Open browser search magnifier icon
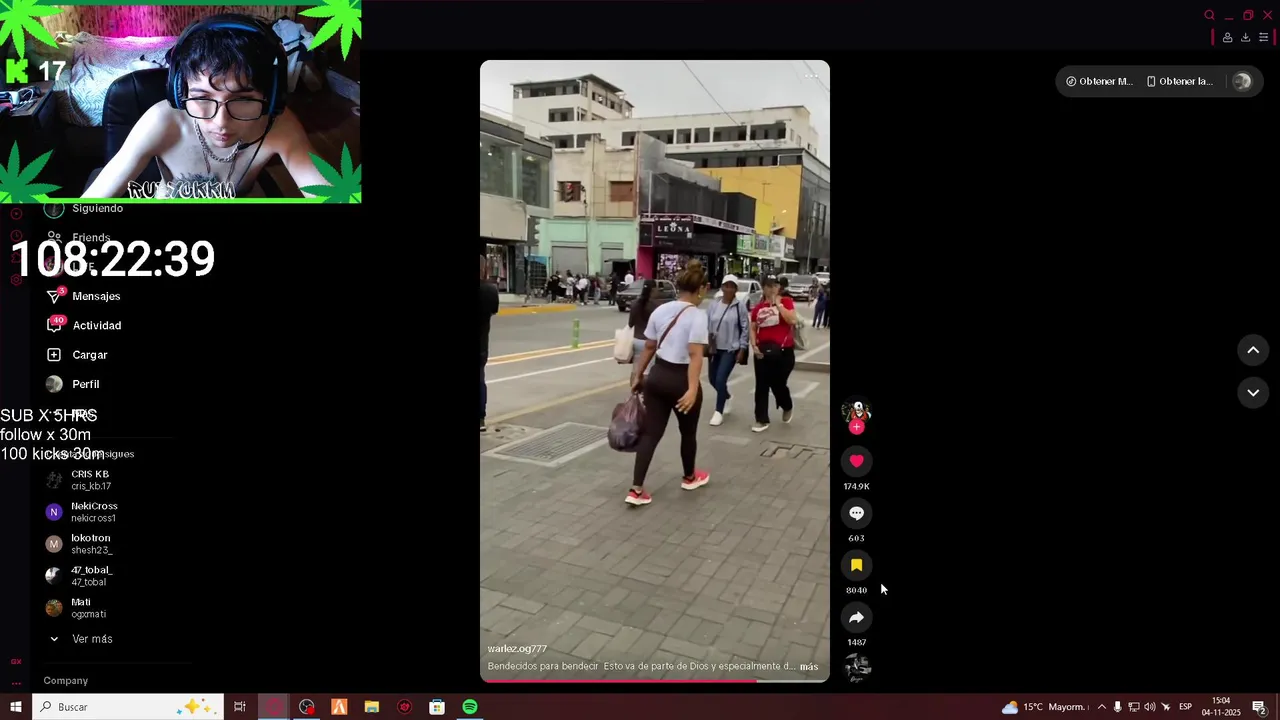Screen dimensions: 1280x720 [x=1209, y=15]
